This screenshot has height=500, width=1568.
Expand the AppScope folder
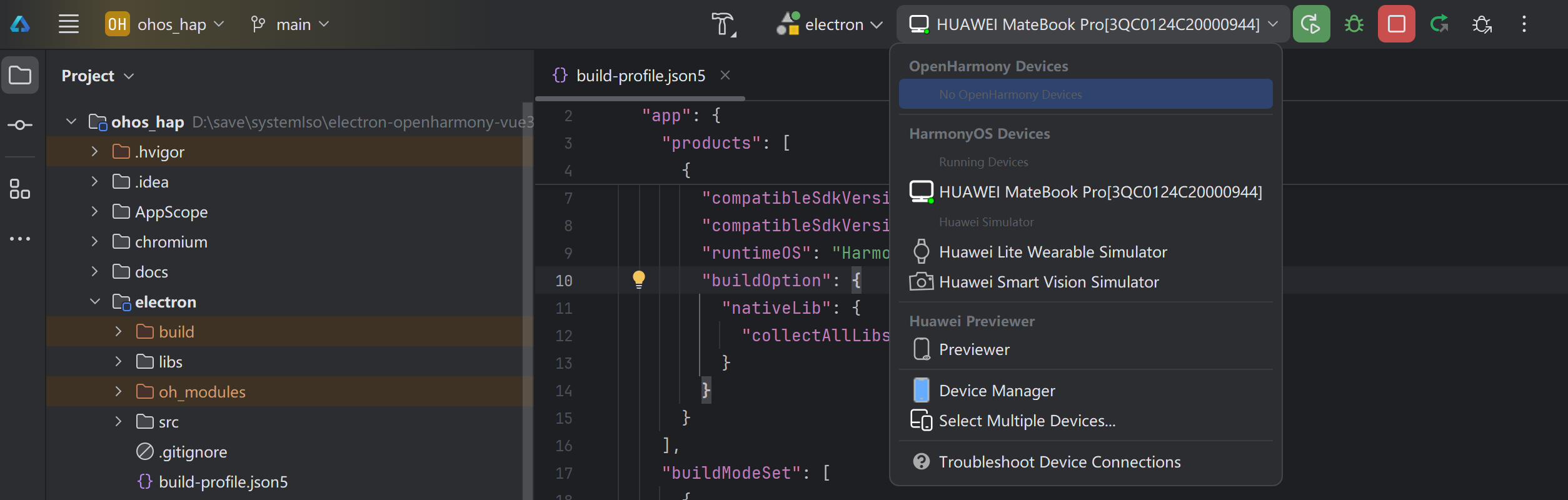point(94,211)
